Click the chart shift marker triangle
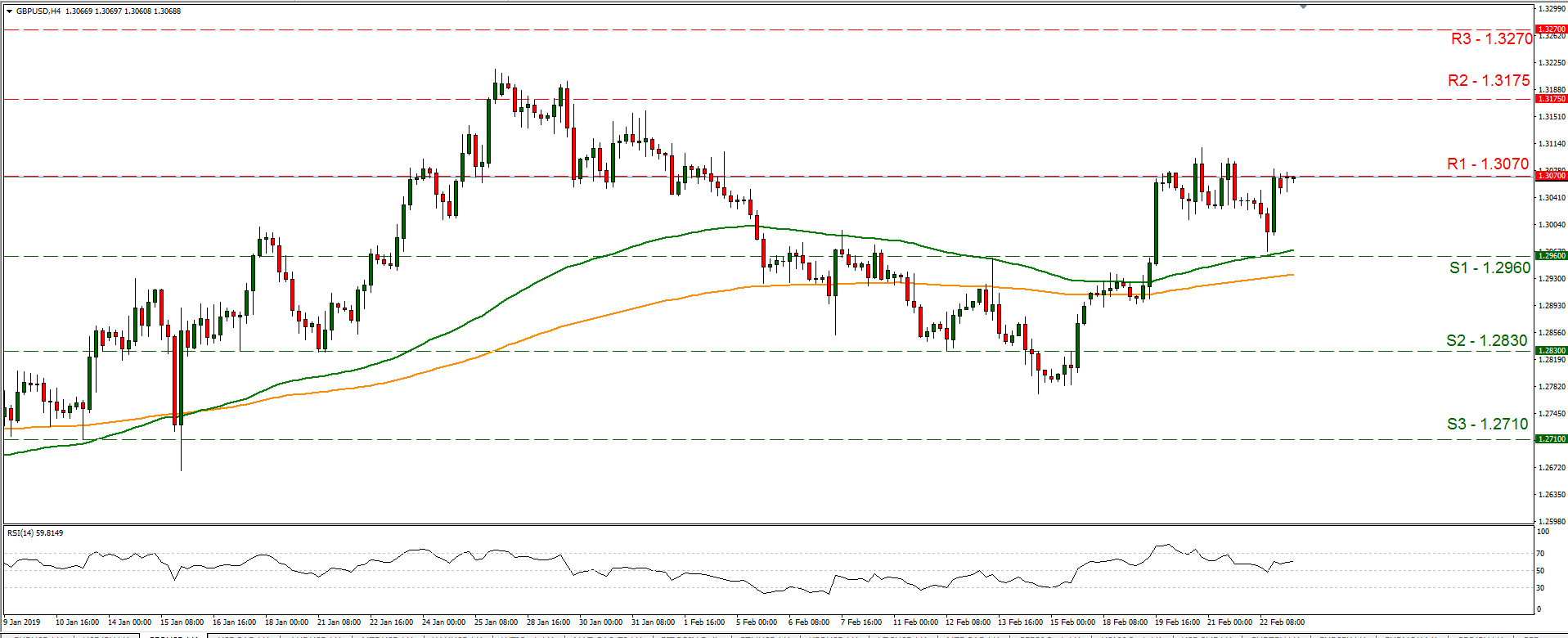Screen dimensions: 1568x638 click(1303, 6)
